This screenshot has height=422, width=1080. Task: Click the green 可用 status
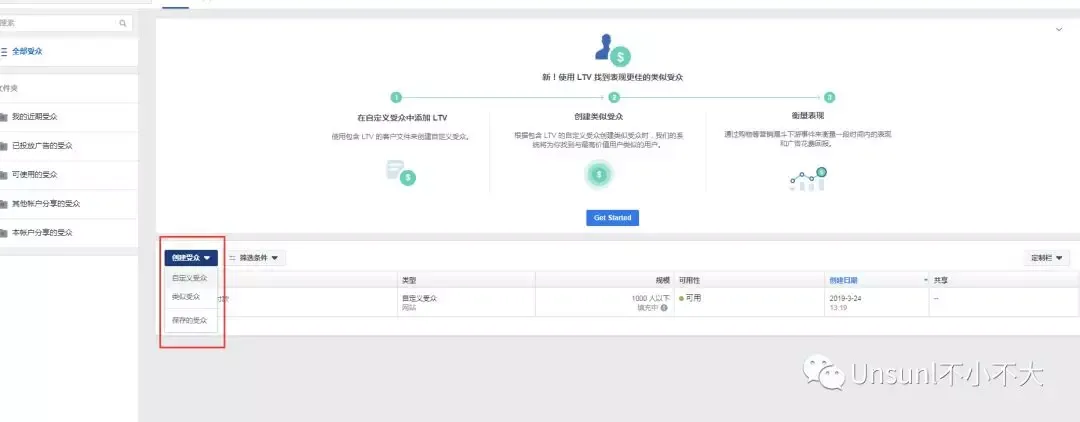pos(690,298)
